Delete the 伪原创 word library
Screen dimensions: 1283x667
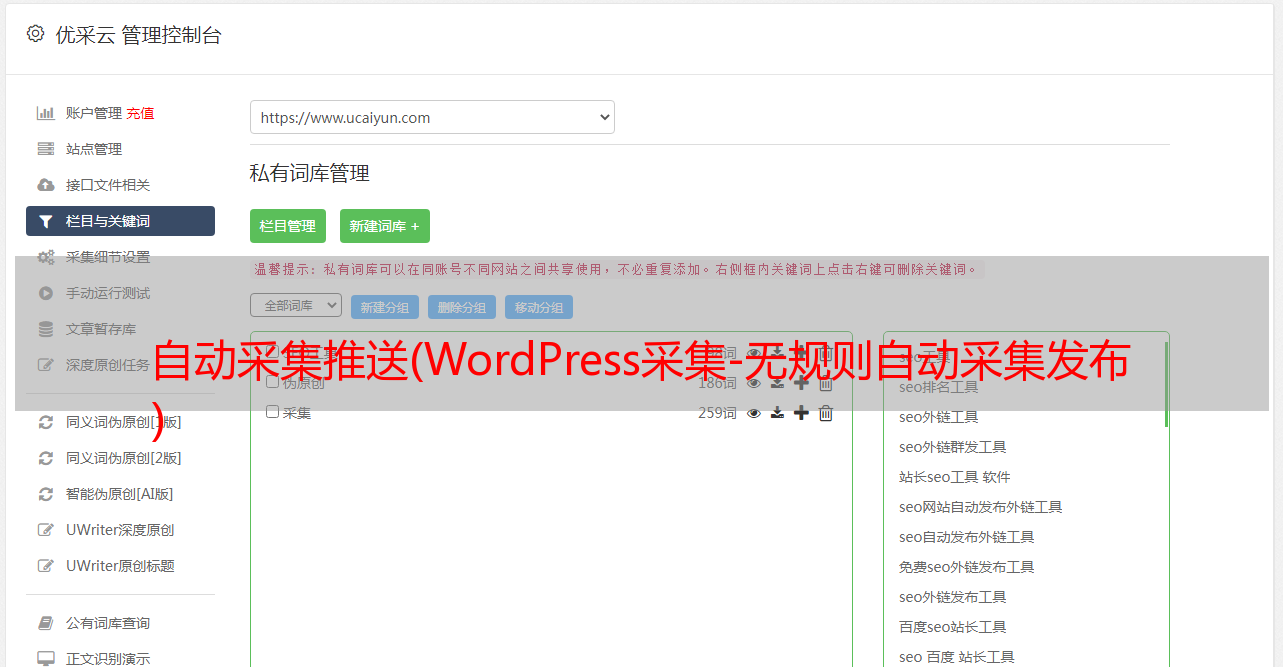point(826,383)
